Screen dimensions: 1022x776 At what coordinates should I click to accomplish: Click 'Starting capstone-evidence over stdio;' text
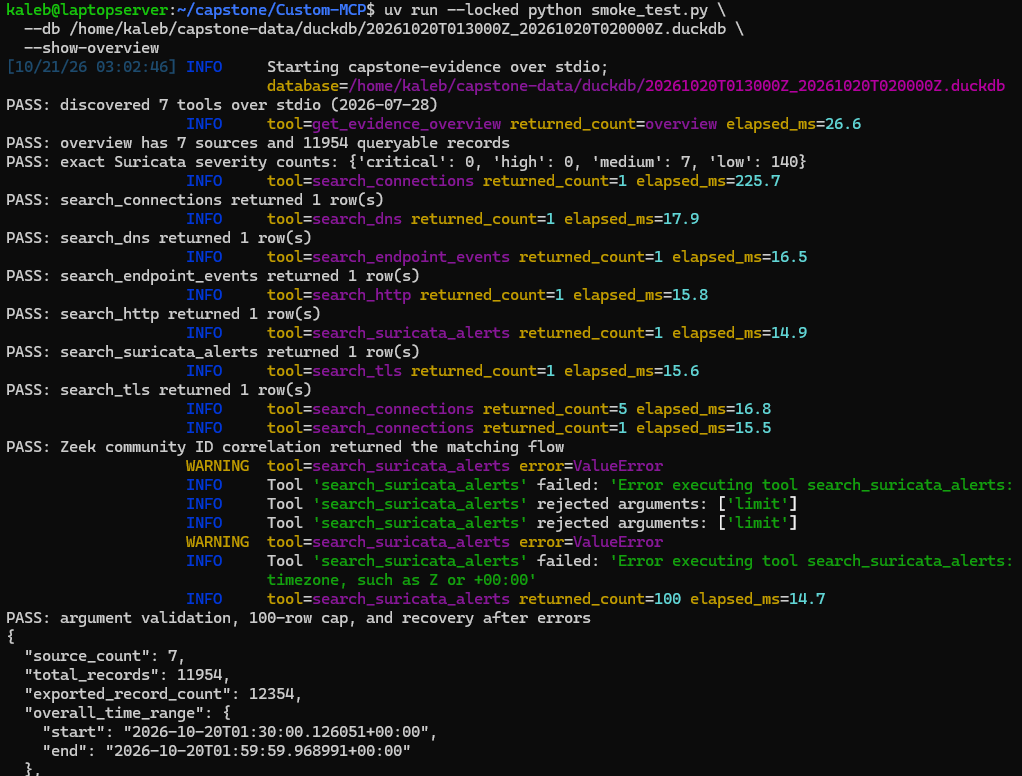pyautogui.click(x=437, y=67)
